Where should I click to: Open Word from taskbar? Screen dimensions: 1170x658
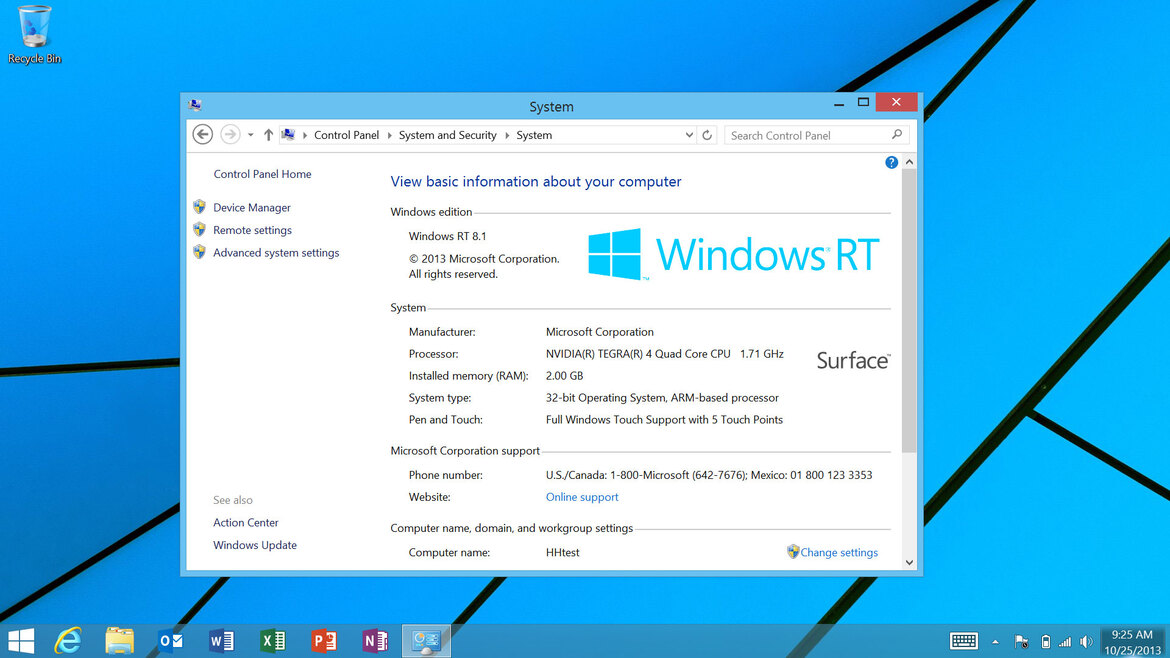click(222, 641)
